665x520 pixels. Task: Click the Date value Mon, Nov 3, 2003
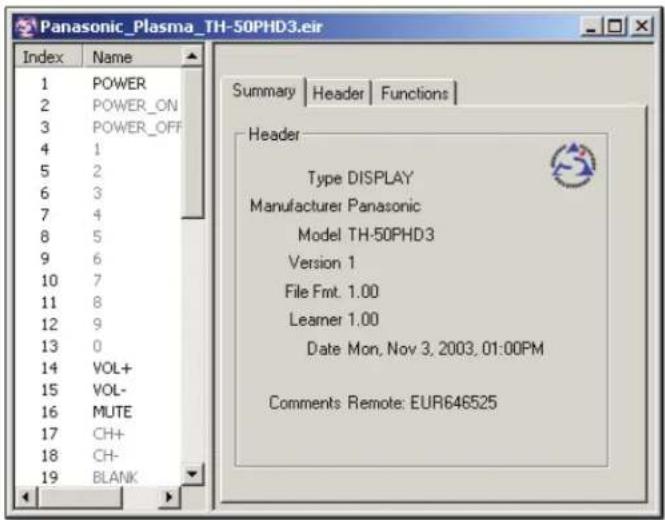point(446,349)
